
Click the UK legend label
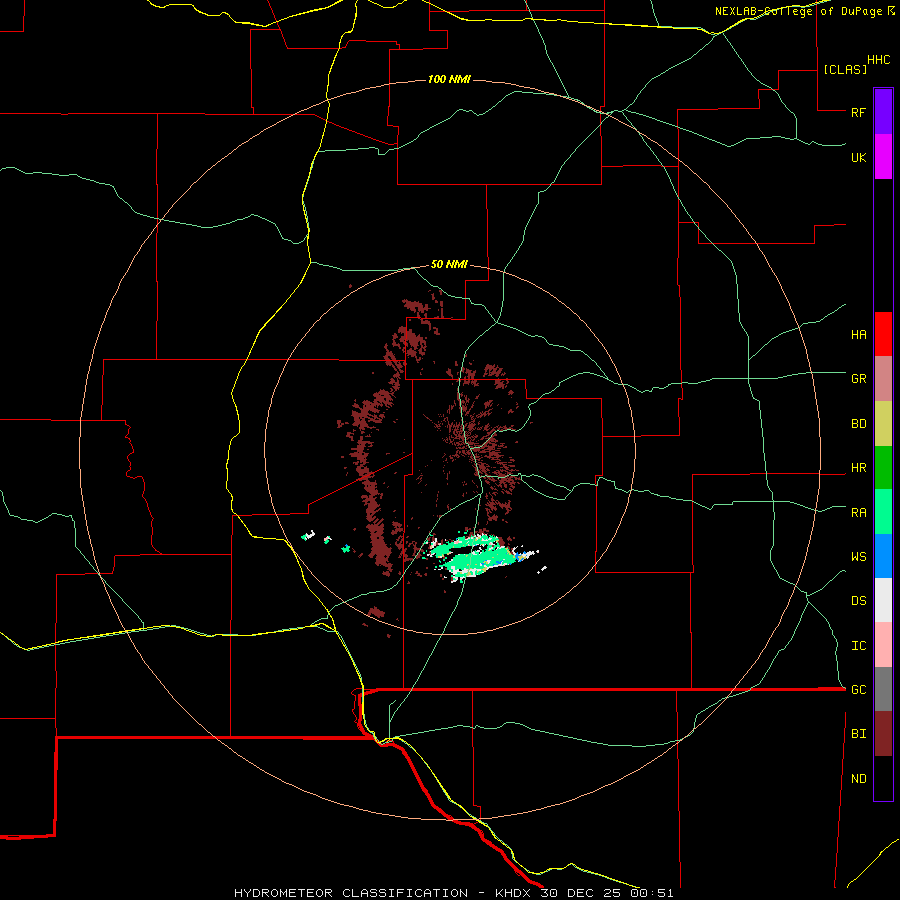pos(858,157)
